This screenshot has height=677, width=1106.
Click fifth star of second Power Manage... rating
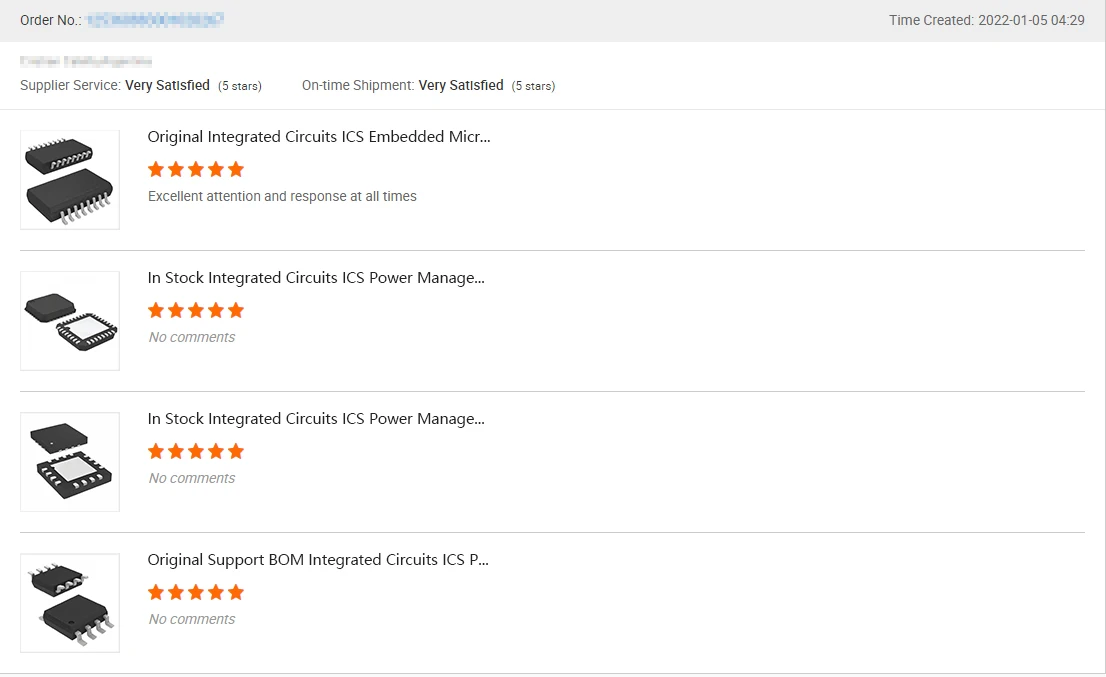coord(236,451)
